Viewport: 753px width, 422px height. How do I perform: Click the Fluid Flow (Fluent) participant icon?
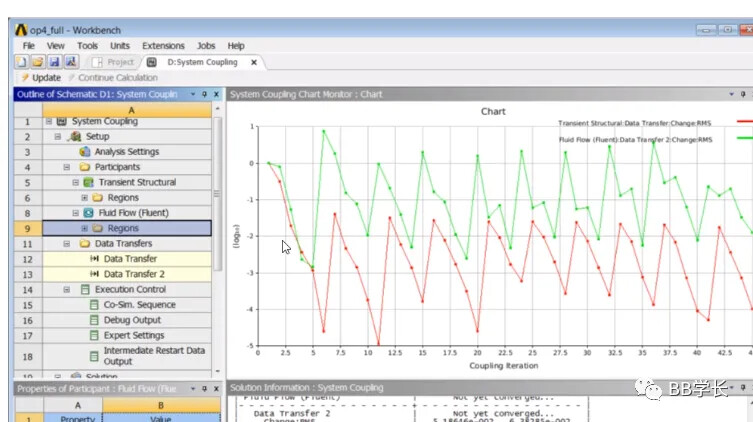point(90,213)
